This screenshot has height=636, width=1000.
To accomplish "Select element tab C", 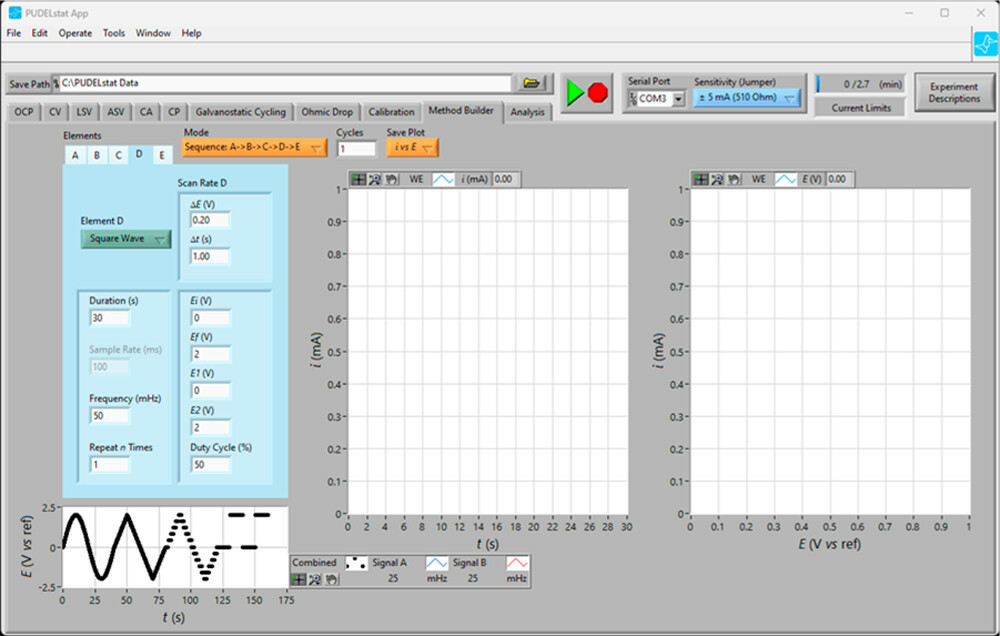I will (119, 155).
